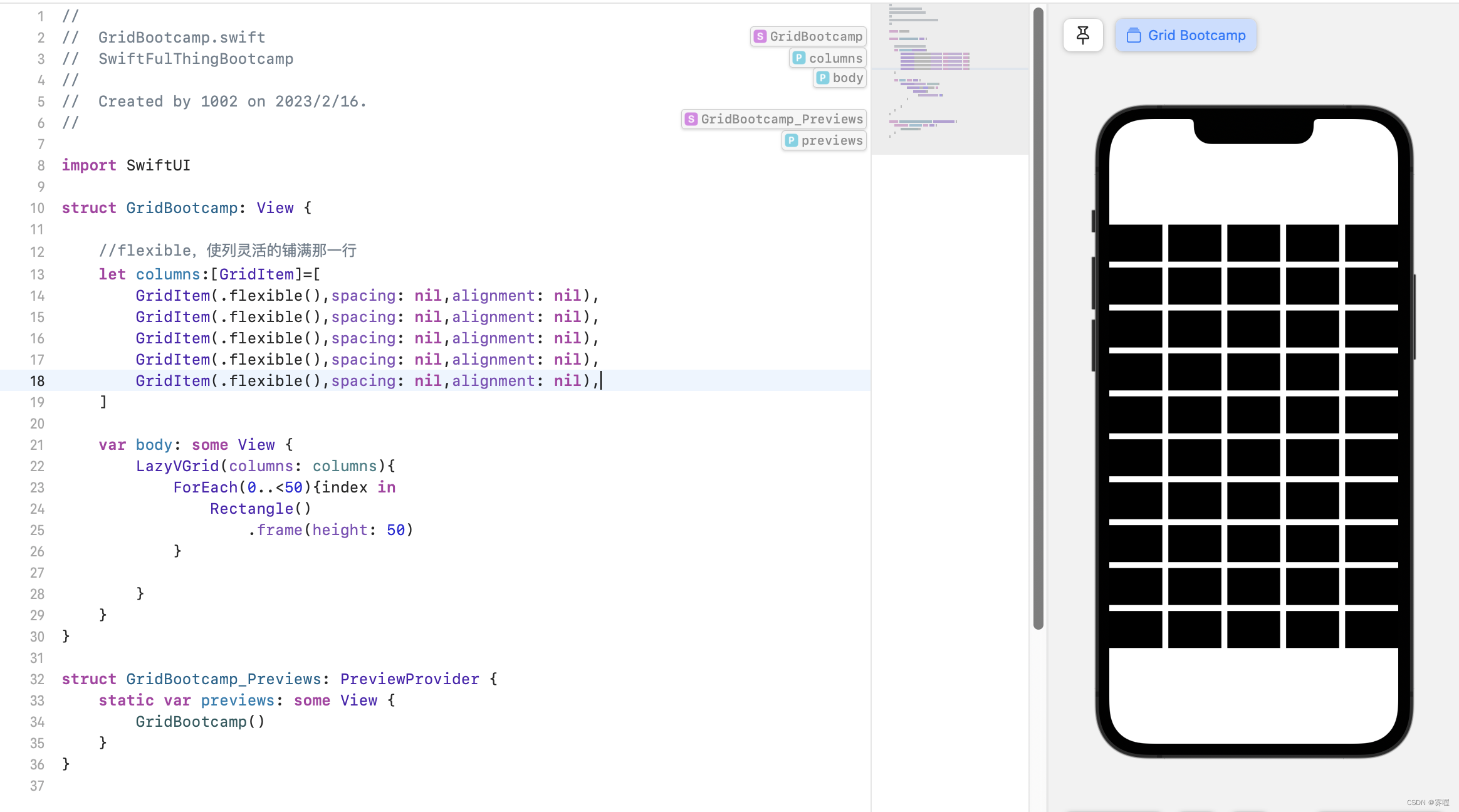Jump to columns property minimap label
Viewport: 1459px width, 812px height.
(x=828, y=58)
